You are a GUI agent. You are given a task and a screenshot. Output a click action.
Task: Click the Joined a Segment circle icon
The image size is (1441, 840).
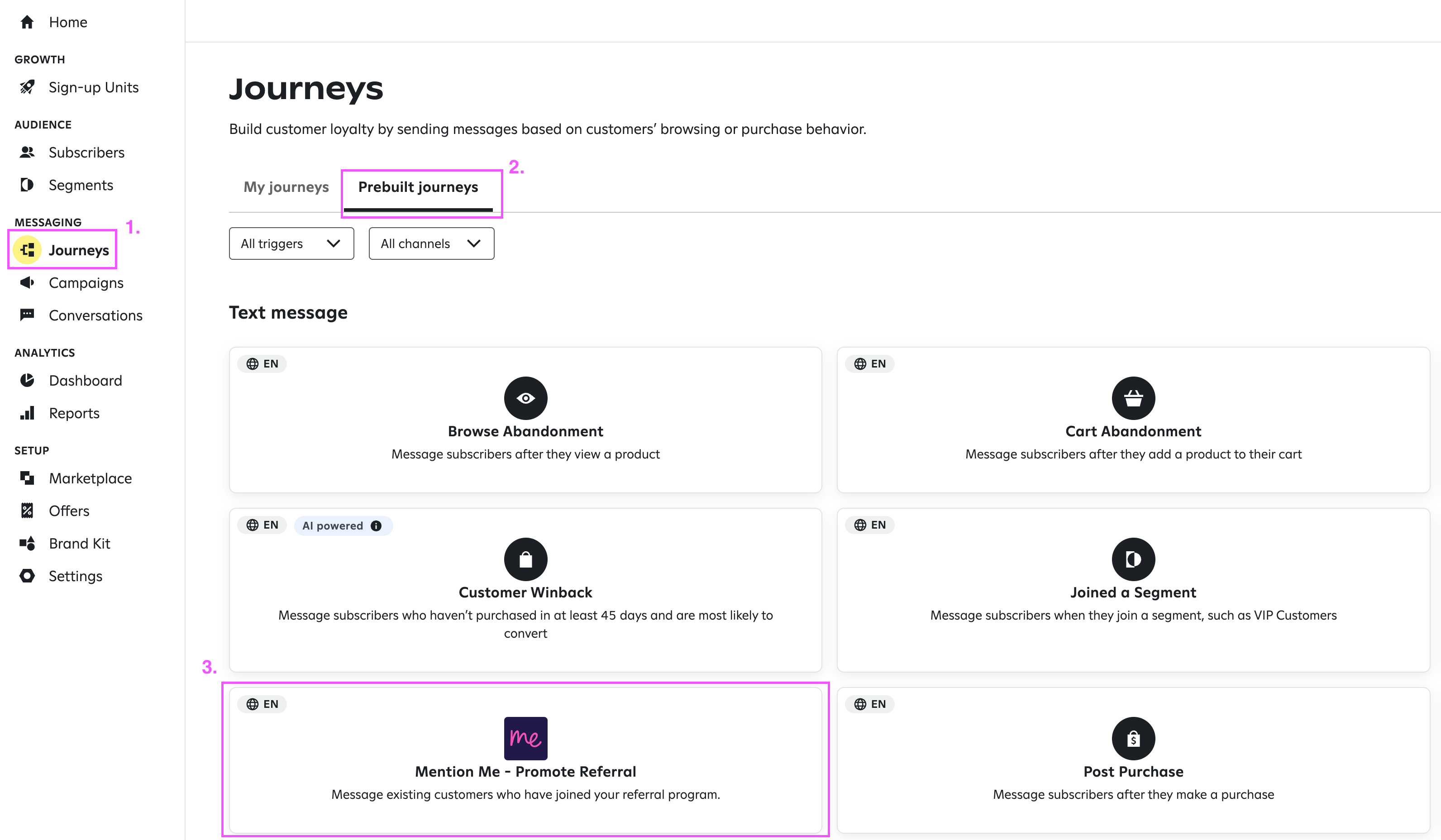1133,559
